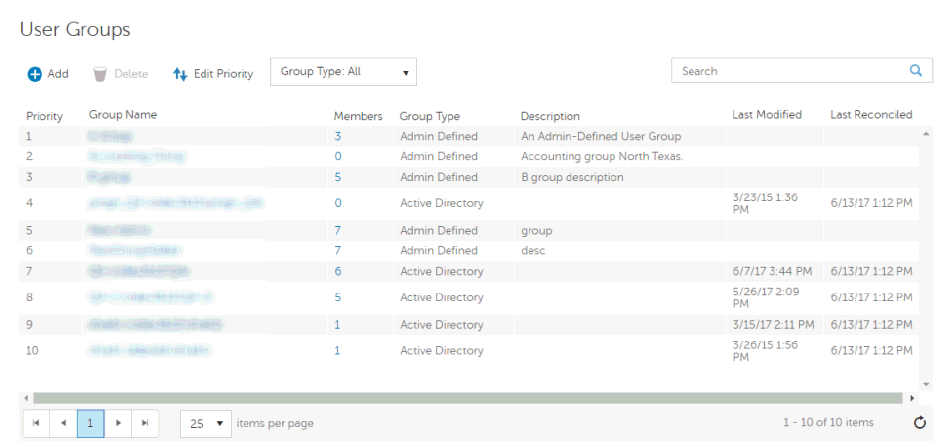Click the search magnifier icon

tap(915, 71)
